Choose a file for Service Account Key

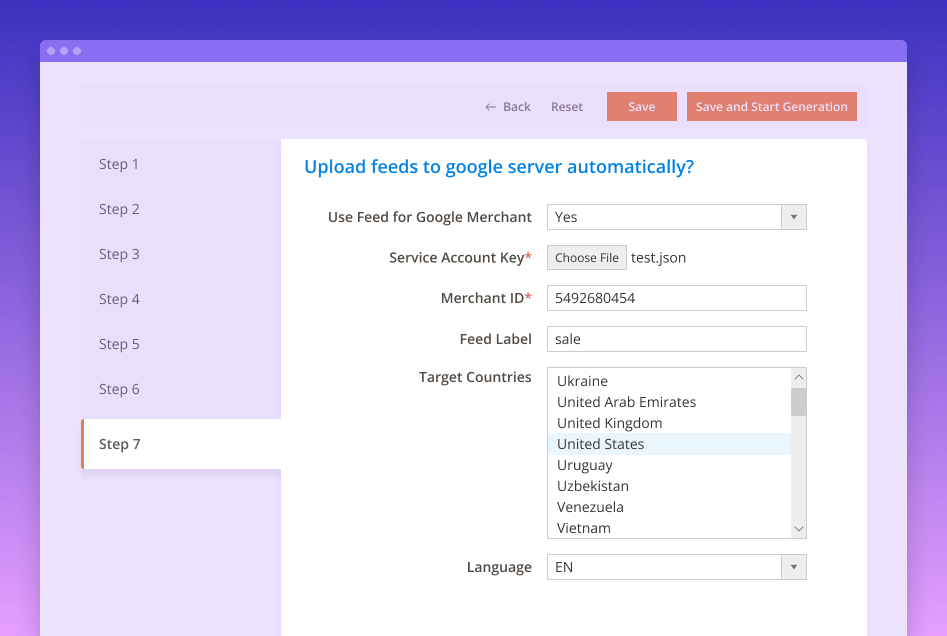coord(587,257)
